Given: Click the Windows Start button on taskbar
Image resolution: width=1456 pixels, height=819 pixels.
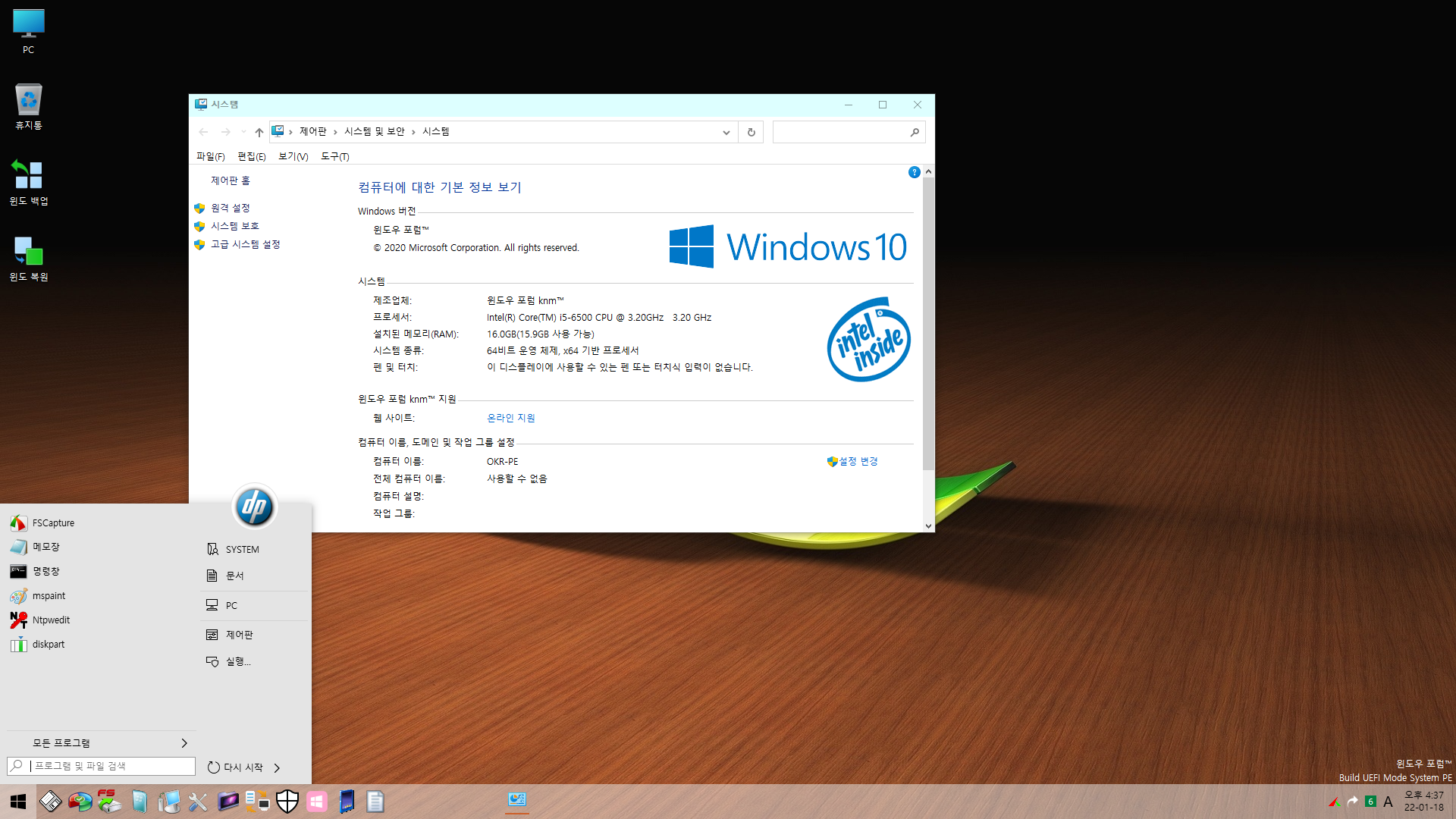Looking at the screenshot, I should click(x=18, y=802).
